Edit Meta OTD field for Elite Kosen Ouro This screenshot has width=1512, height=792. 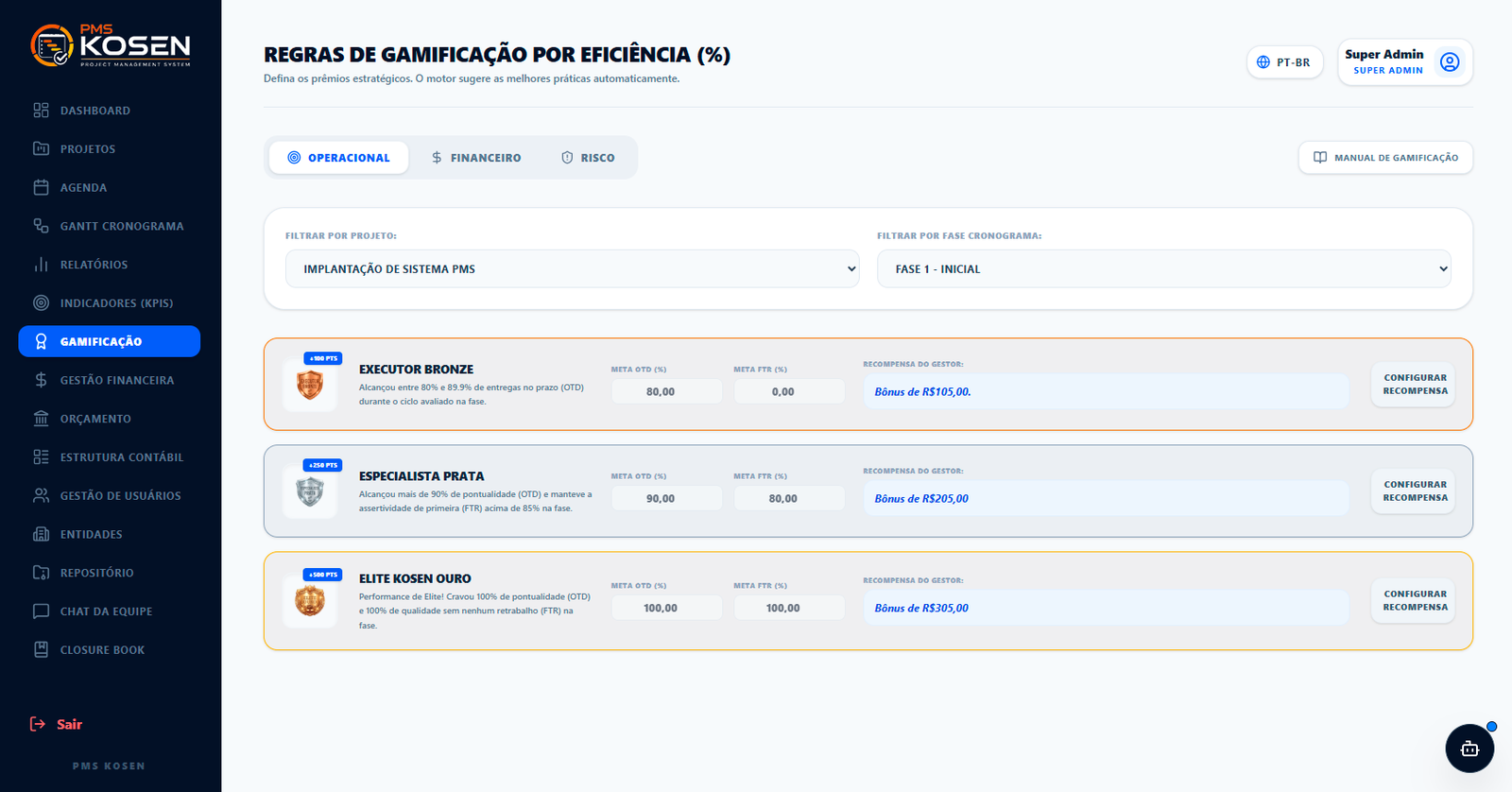666,608
